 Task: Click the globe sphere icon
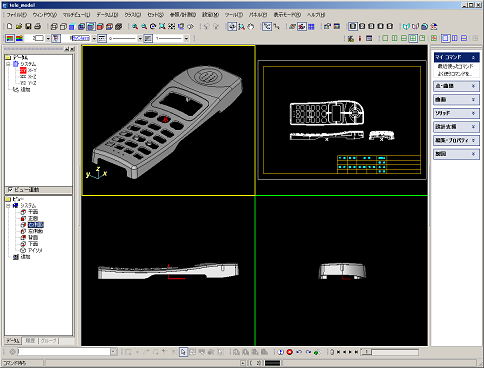point(424,26)
